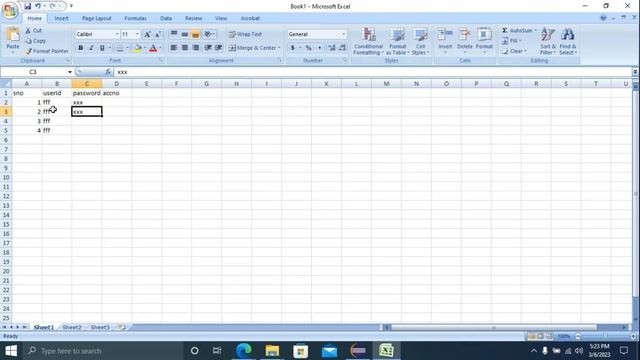Apply Percent Style format
Viewport: 640px width, 360px height.
(309, 48)
